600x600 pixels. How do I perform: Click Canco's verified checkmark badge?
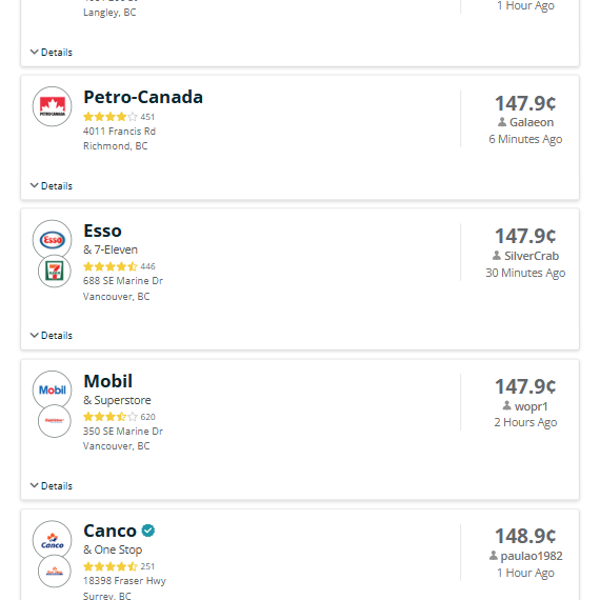148,531
